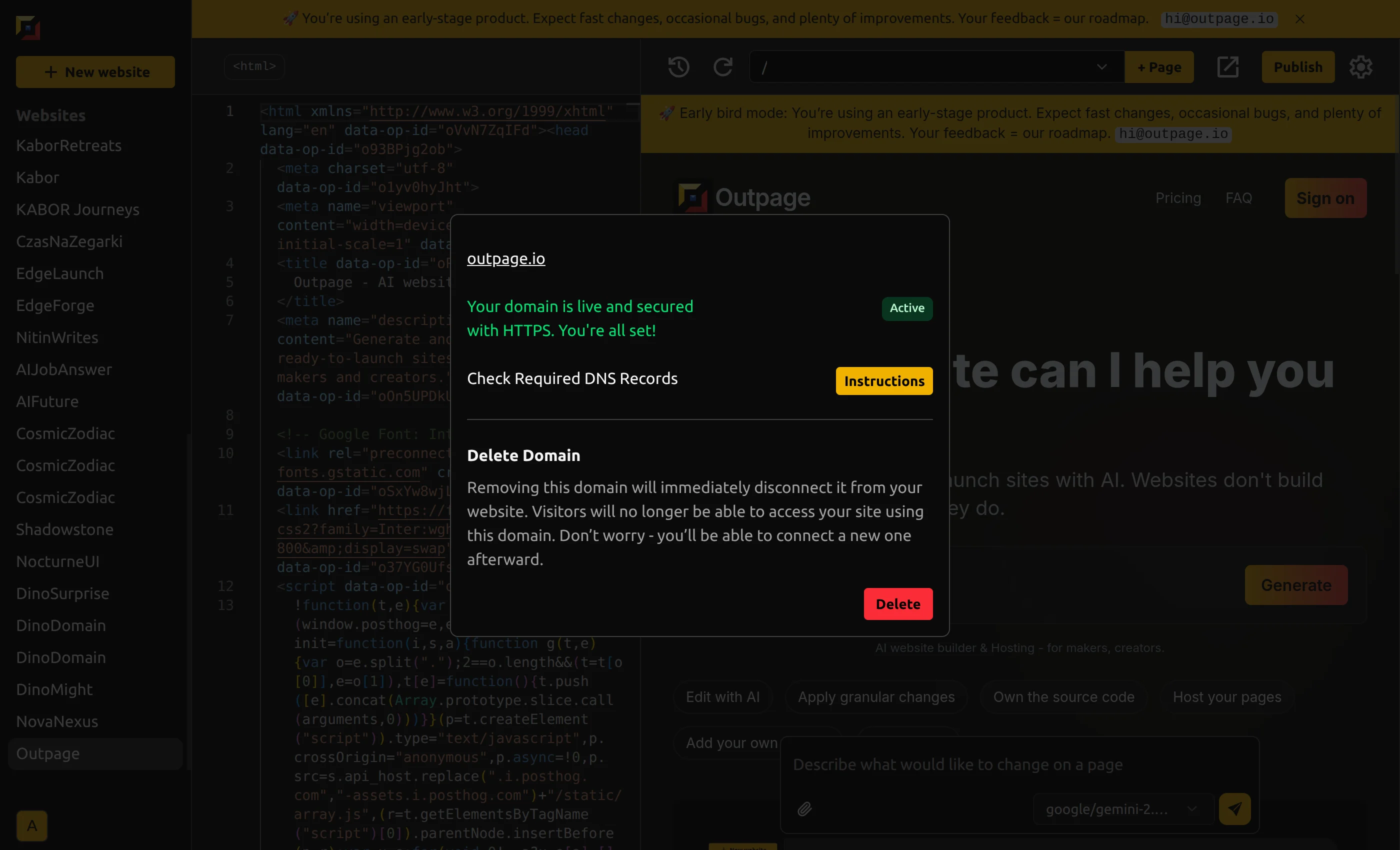
Task: Open user avatar 'A' at bottom
Action: (32, 825)
